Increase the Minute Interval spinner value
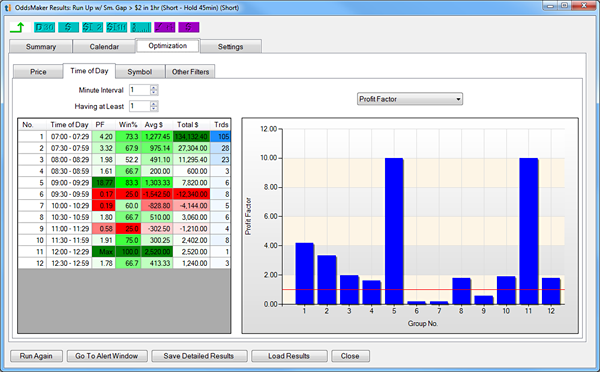The image size is (600, 372). click(x=154, y=88)
